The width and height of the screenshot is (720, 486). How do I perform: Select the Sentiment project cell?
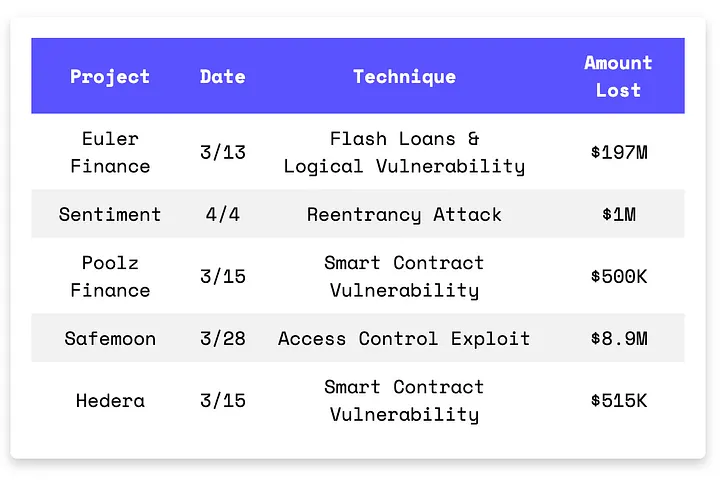110,215
